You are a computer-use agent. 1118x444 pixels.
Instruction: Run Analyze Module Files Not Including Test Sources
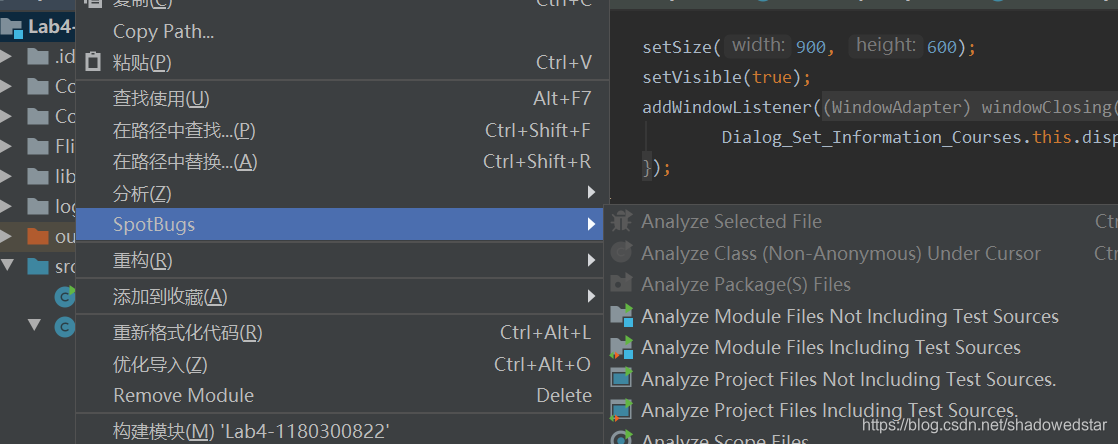tap(850, 316)
